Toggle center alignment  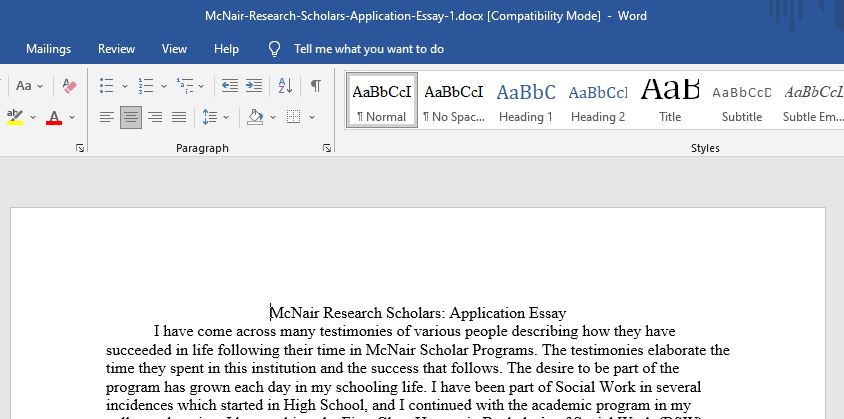(x=131, y=117)
